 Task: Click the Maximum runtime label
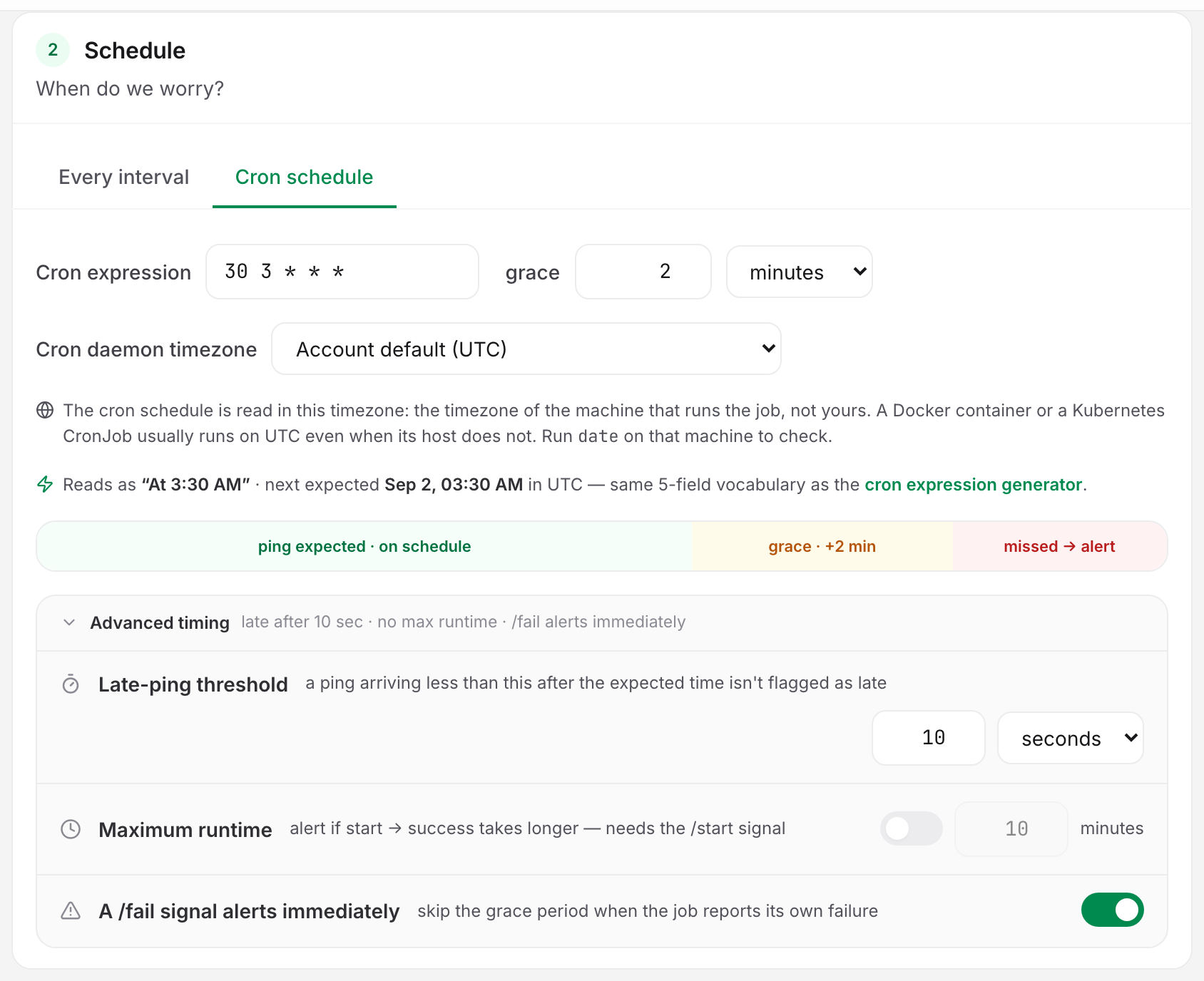(x=185, y=830)
